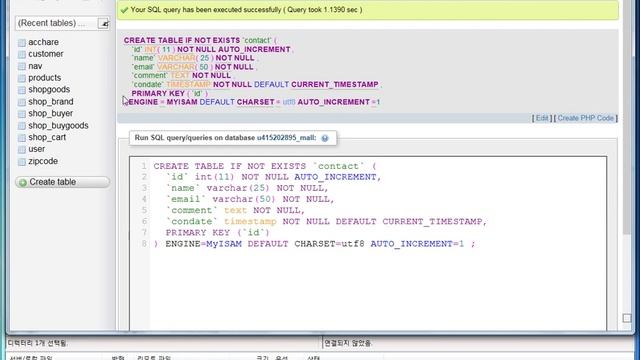Click the small square icon beside editor
The image size is (640, 360).
[627, 318]
